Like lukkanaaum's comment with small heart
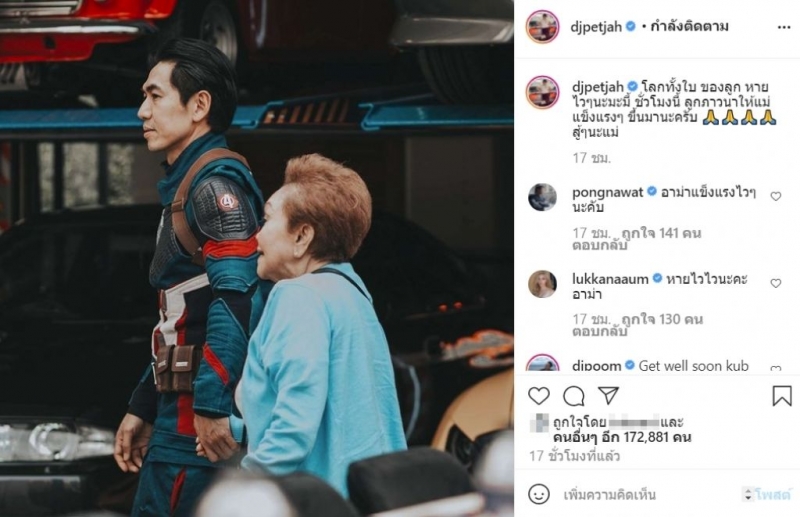The width and height of the screenshot is (800, 517). click(x=776, y=283)
